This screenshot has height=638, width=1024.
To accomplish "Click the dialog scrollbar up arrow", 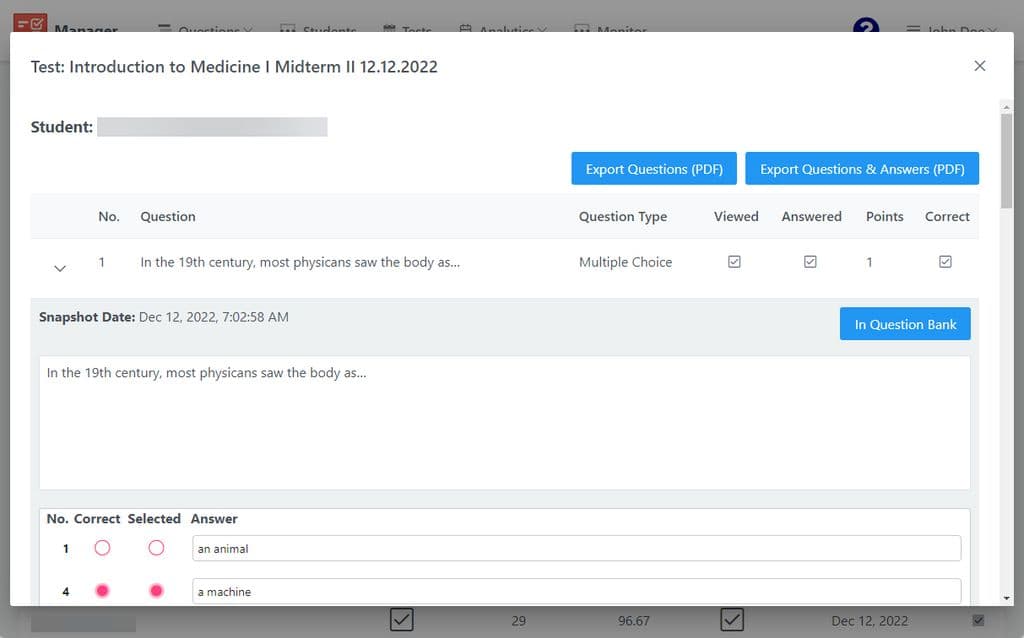I will (1006, 107).
